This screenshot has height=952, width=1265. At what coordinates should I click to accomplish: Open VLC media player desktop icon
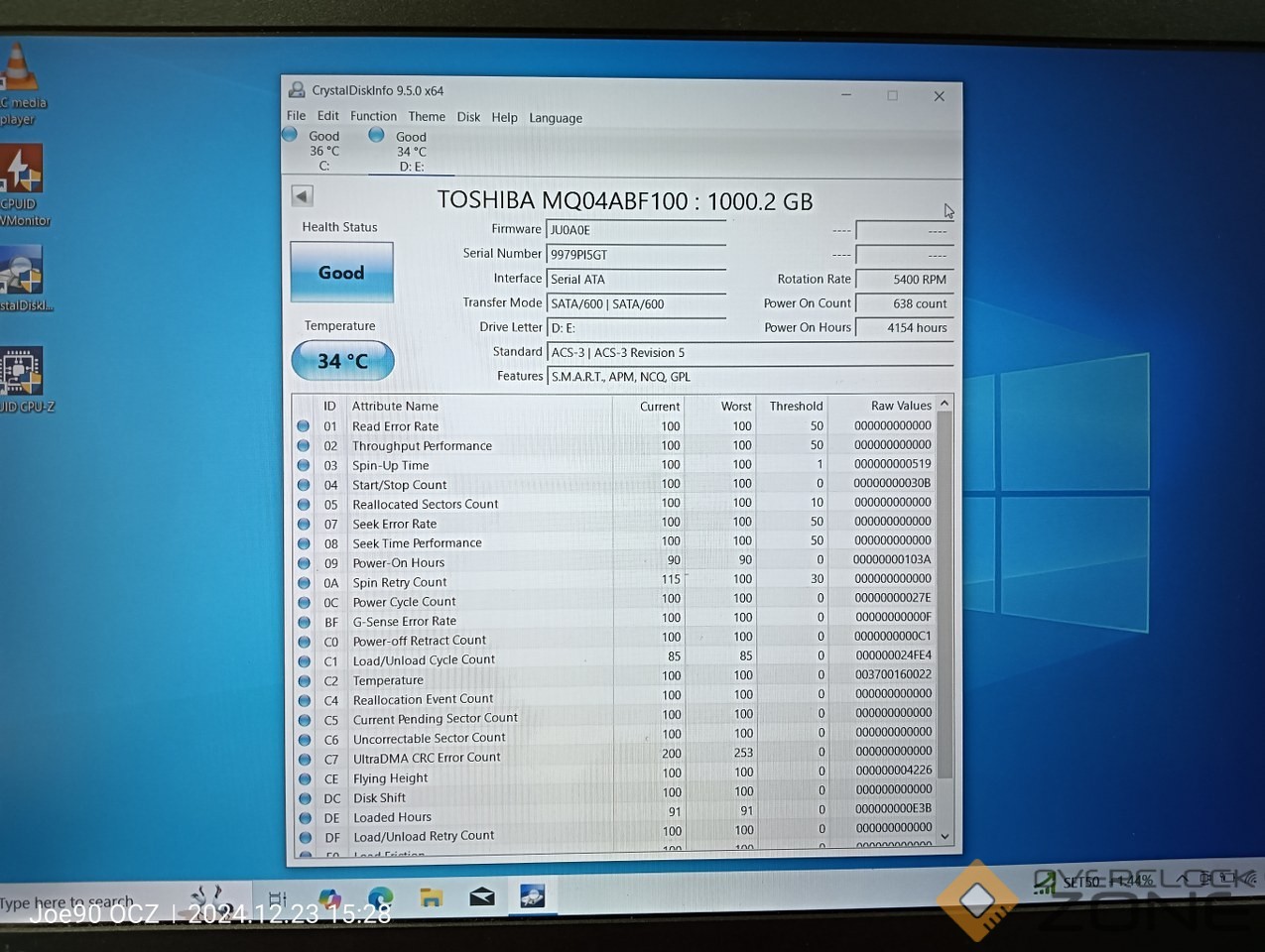20,84
